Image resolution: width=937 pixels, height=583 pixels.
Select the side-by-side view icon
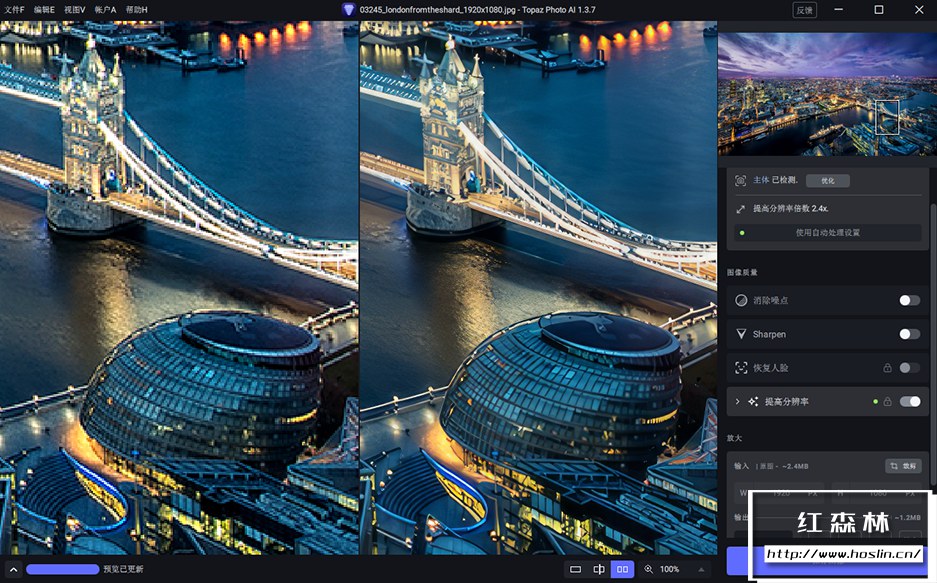[622, 569]
